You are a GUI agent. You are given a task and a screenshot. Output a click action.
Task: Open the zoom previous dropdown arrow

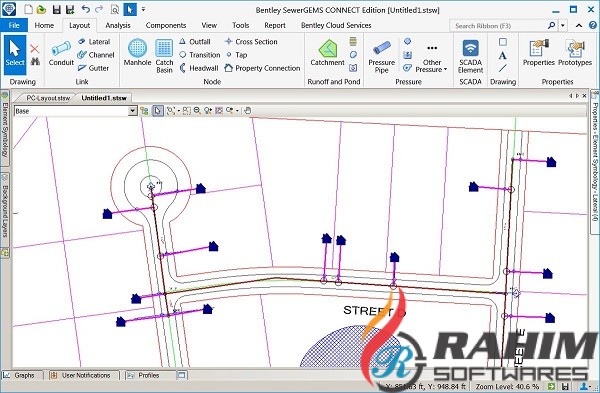[x=237, y=111]
